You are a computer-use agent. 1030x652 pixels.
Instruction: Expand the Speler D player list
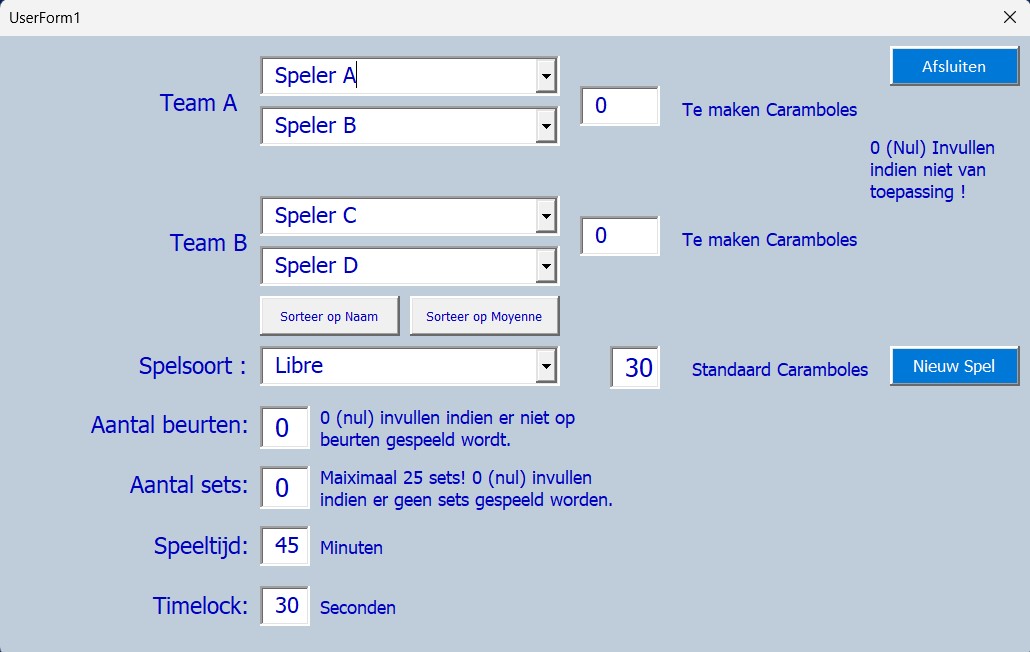[x=546, y=266]
